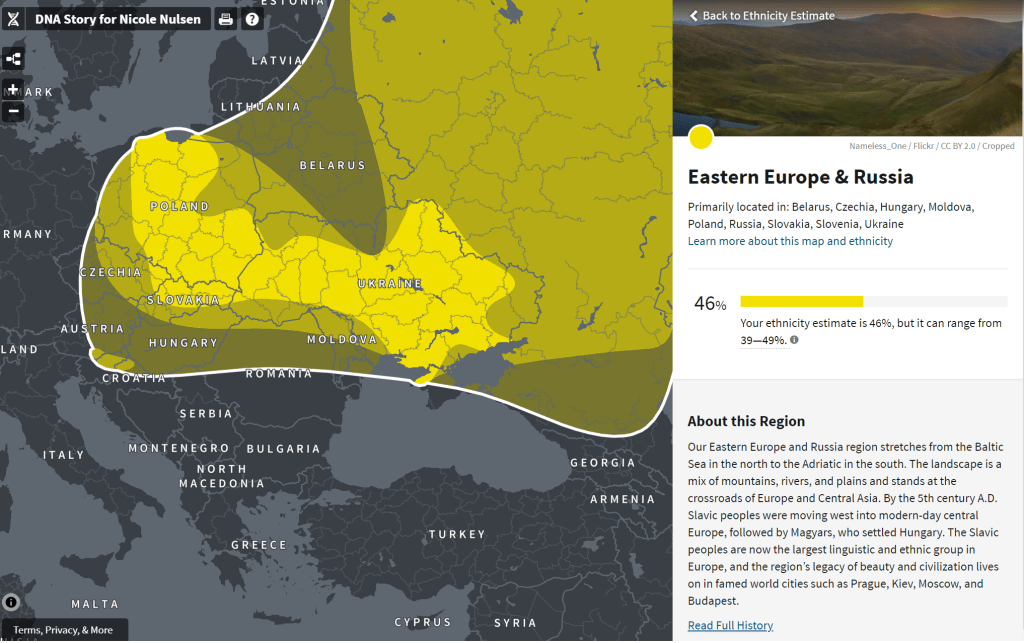Click Terms, Privacy, & More
The image size is (1024, 643).
click(63, 630)
